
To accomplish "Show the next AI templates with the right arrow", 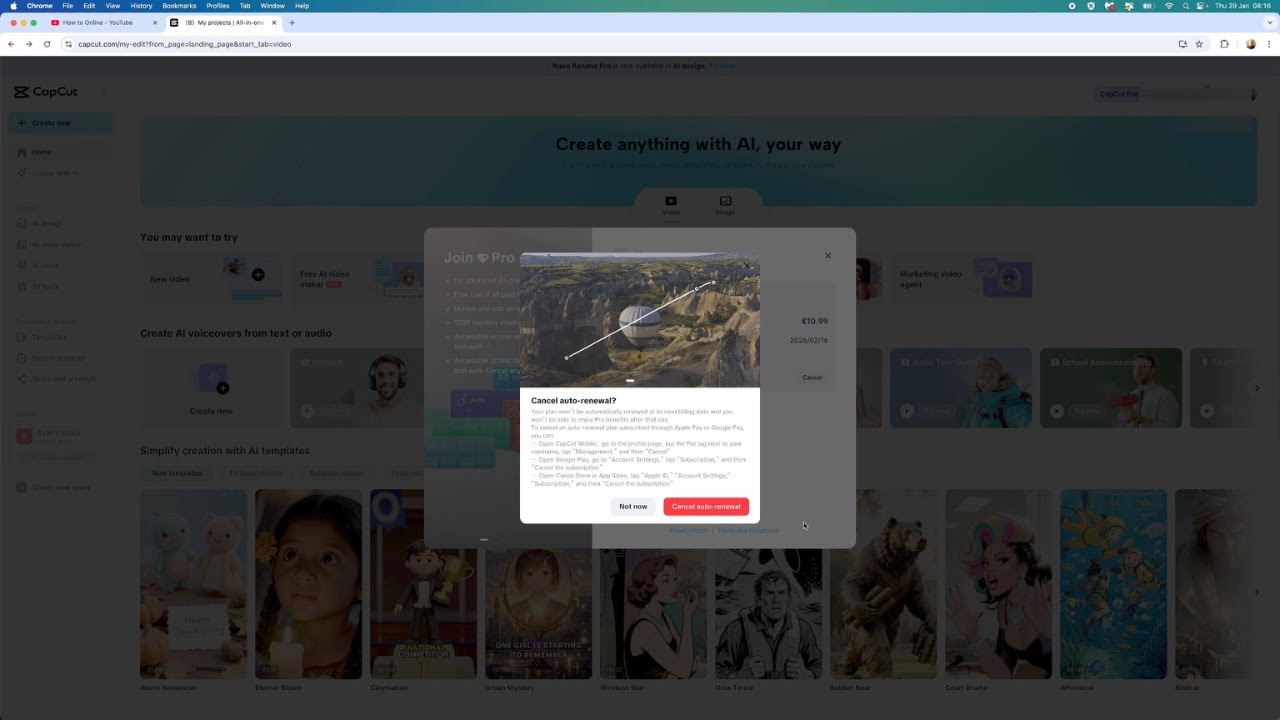I will coord(1257,592).
